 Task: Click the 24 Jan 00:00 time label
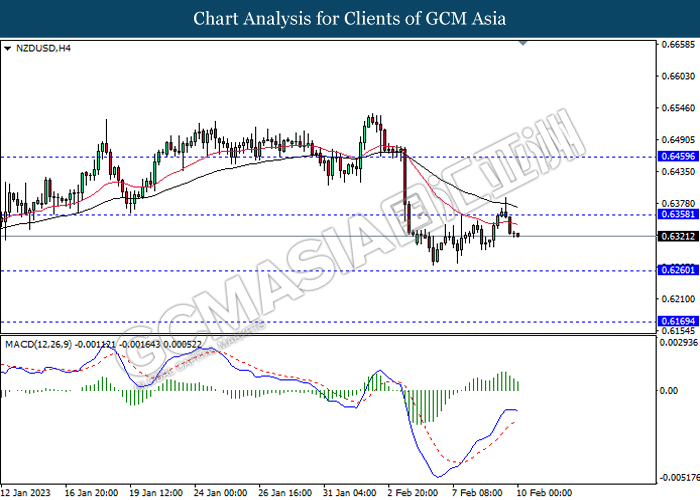(x=220, y=493)
